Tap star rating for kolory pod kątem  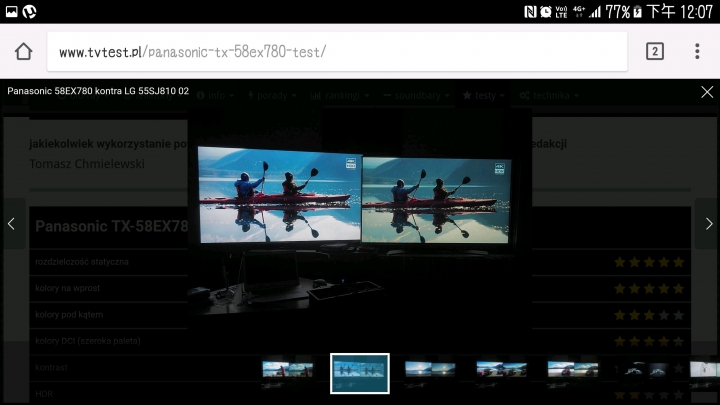649,315
